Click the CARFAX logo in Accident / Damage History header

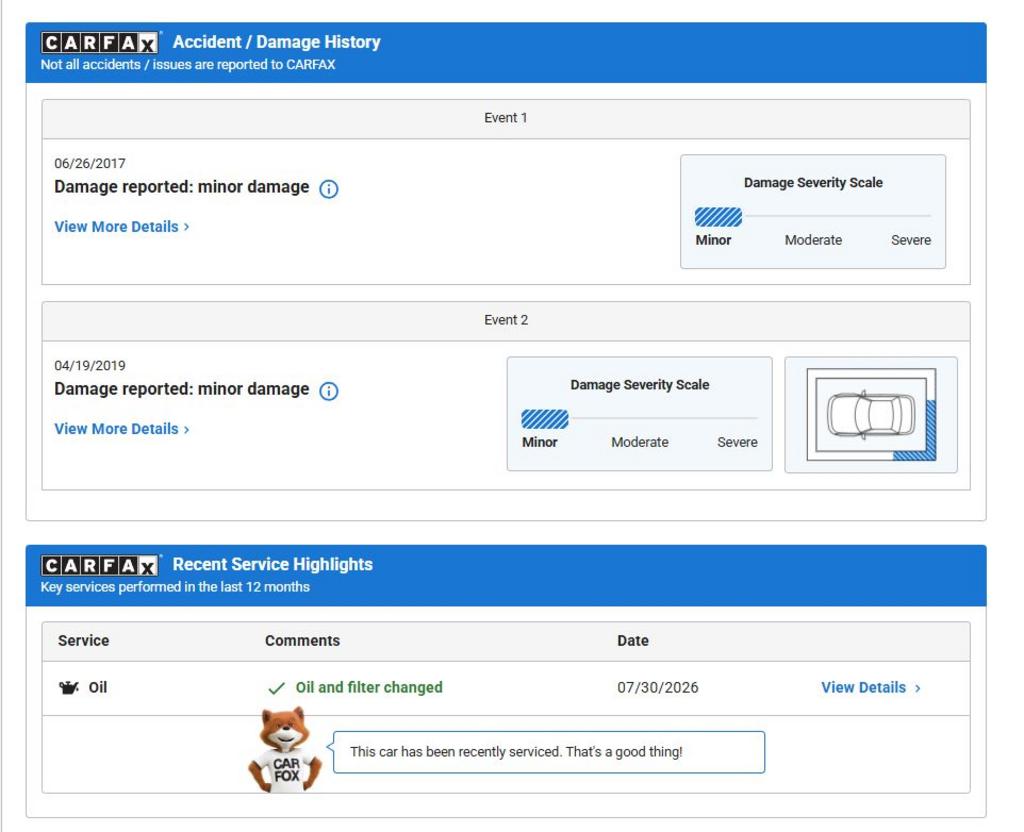coord(100,43)
